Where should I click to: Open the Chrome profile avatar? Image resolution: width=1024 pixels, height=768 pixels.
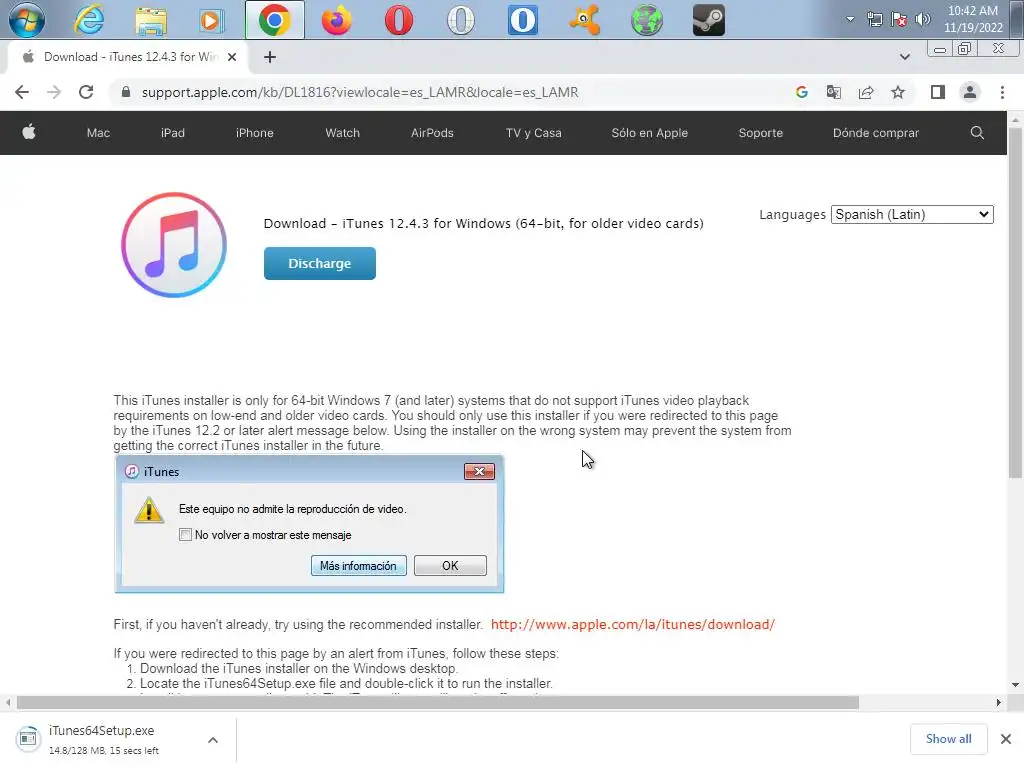[970, 92]
